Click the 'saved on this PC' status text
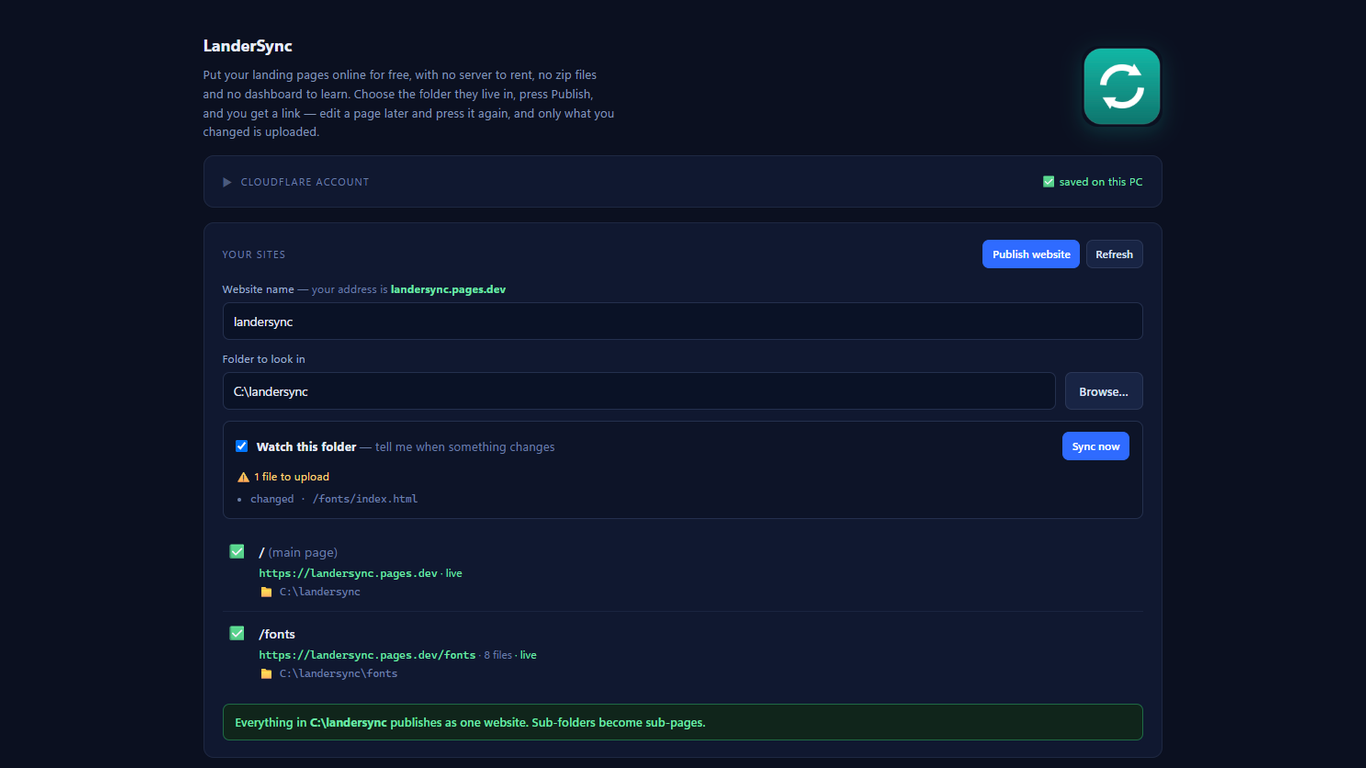 coord(1101,182)
